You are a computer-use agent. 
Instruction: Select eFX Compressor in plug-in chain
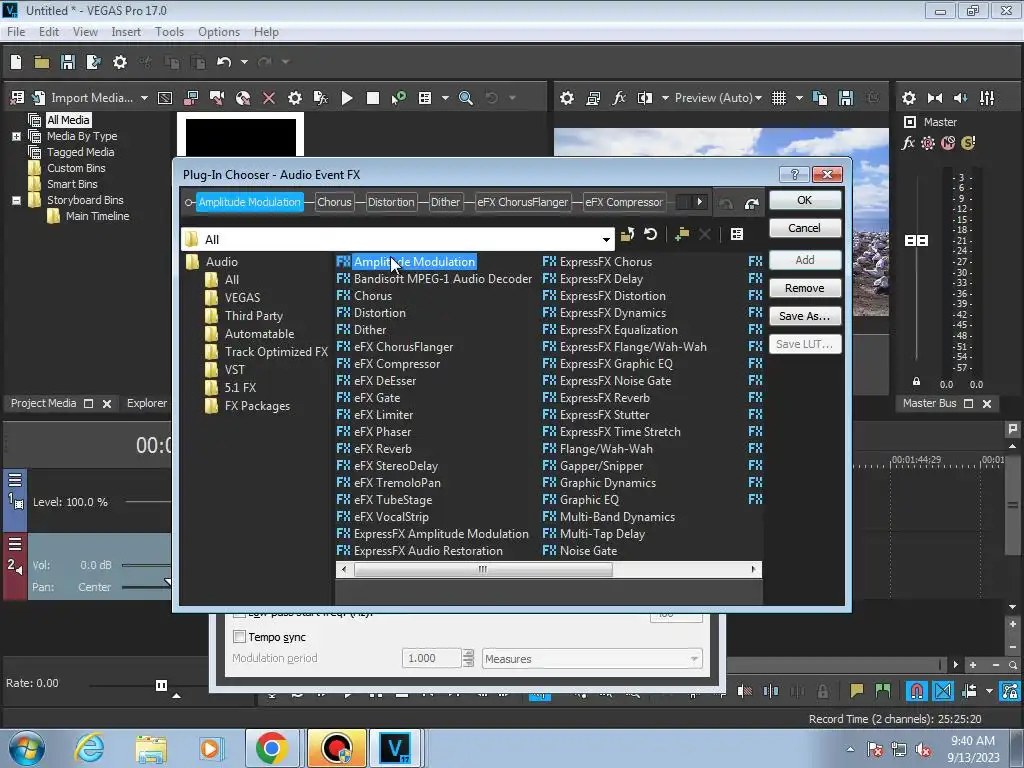coord(624,202)
